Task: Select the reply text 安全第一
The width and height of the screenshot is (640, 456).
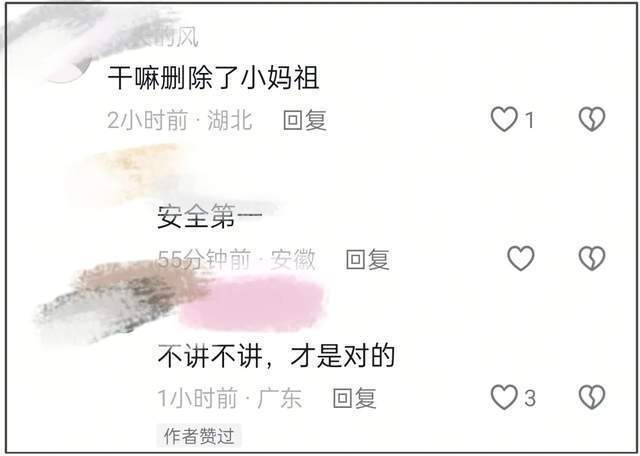Action: pos(209,216)
